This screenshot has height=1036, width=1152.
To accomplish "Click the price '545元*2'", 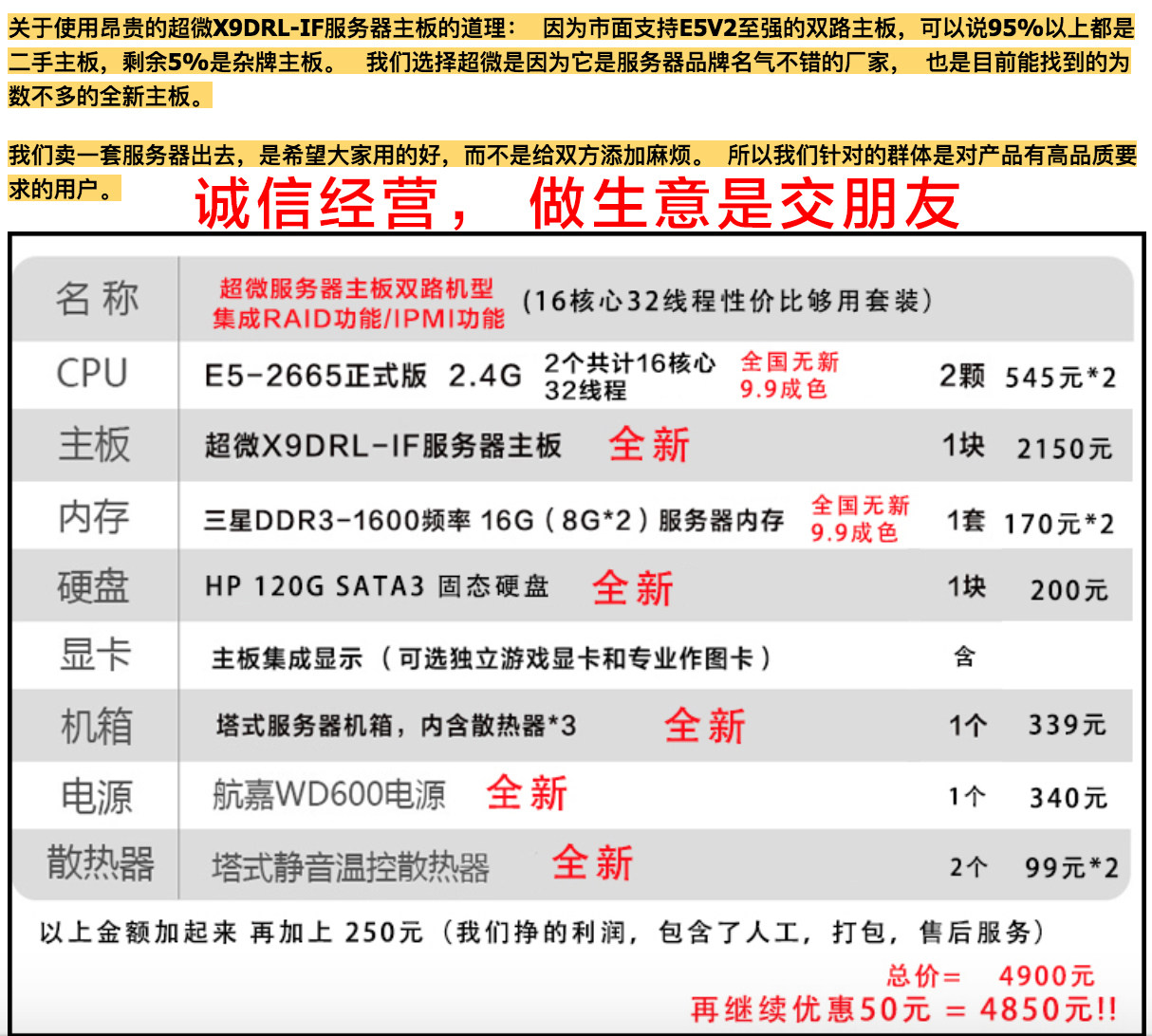I will (1061, 378).
